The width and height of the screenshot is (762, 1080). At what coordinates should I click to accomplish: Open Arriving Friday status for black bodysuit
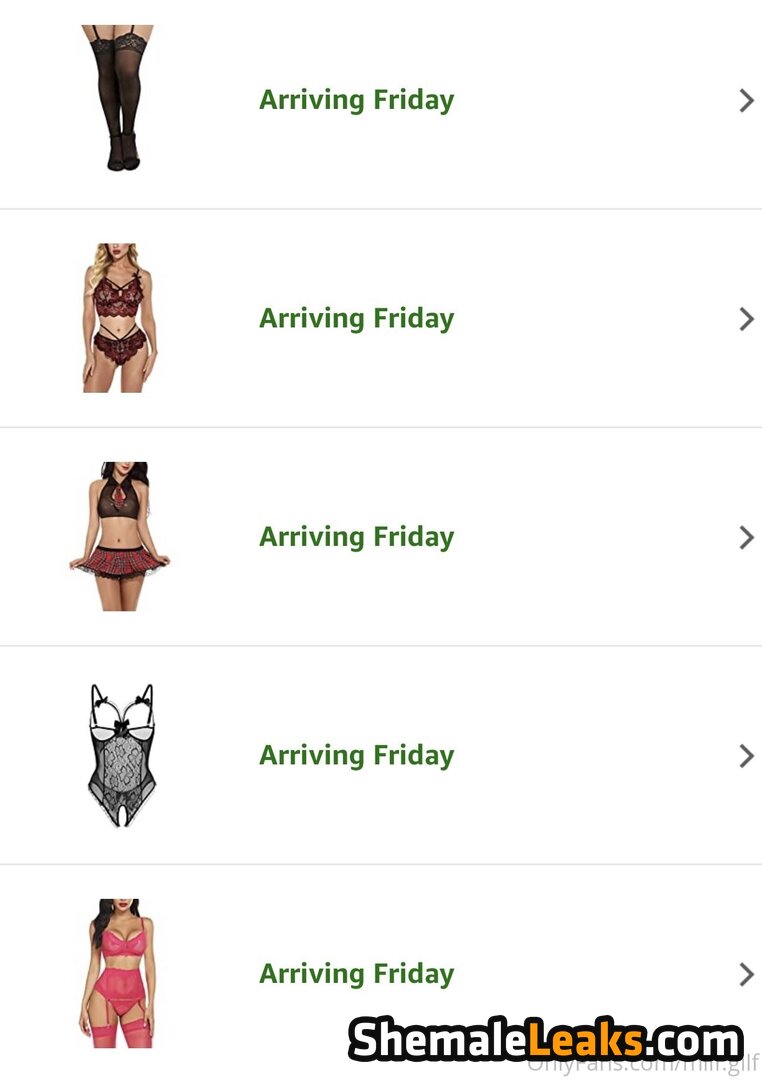[x=356, y=756]
